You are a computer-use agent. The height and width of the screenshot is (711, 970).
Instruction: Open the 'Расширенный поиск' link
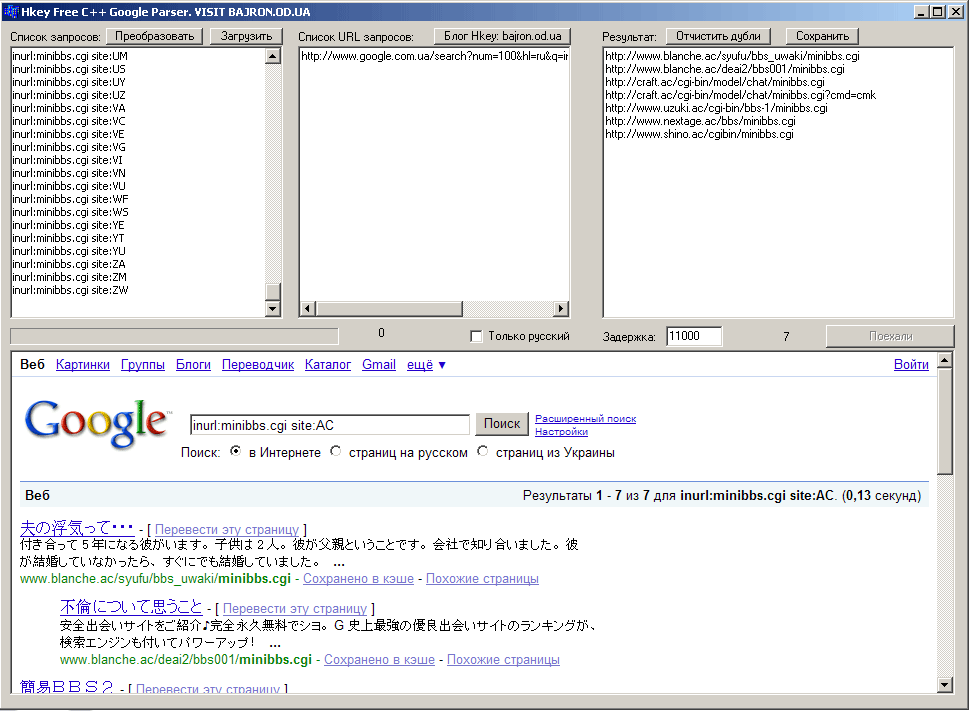pyautogui.click(x=585, y=419)
